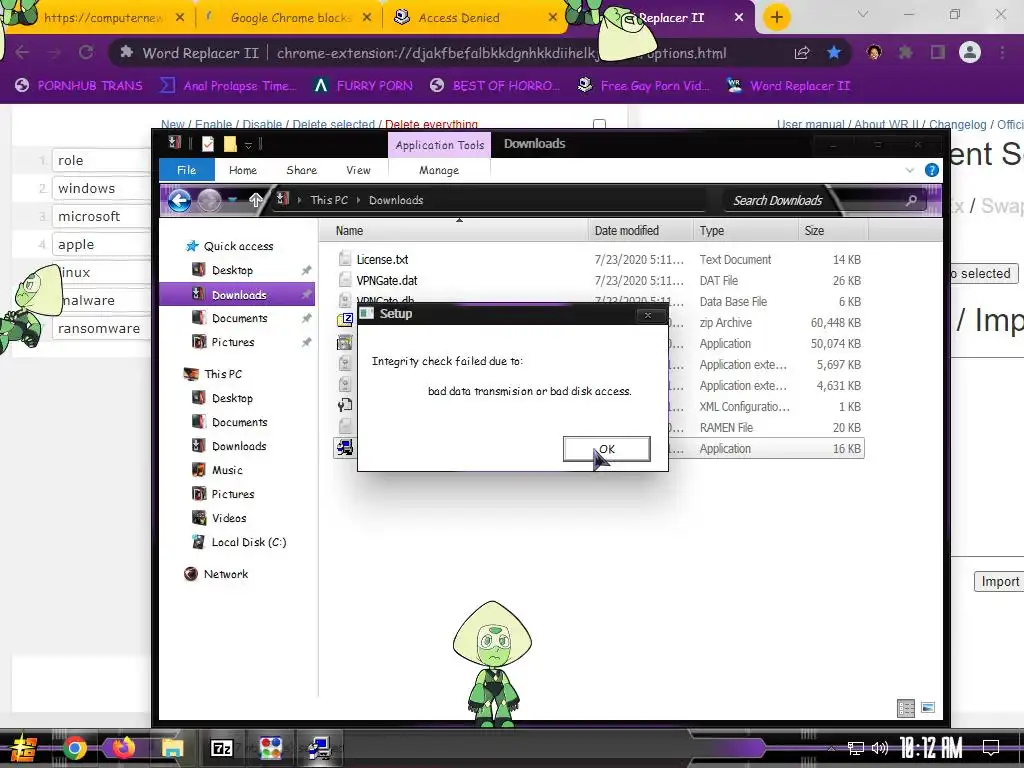Viewport: 1024px width, 768px height.
Task: Open Quick access in sidebar
Action: pyautogui.click(x=238, y=246)
